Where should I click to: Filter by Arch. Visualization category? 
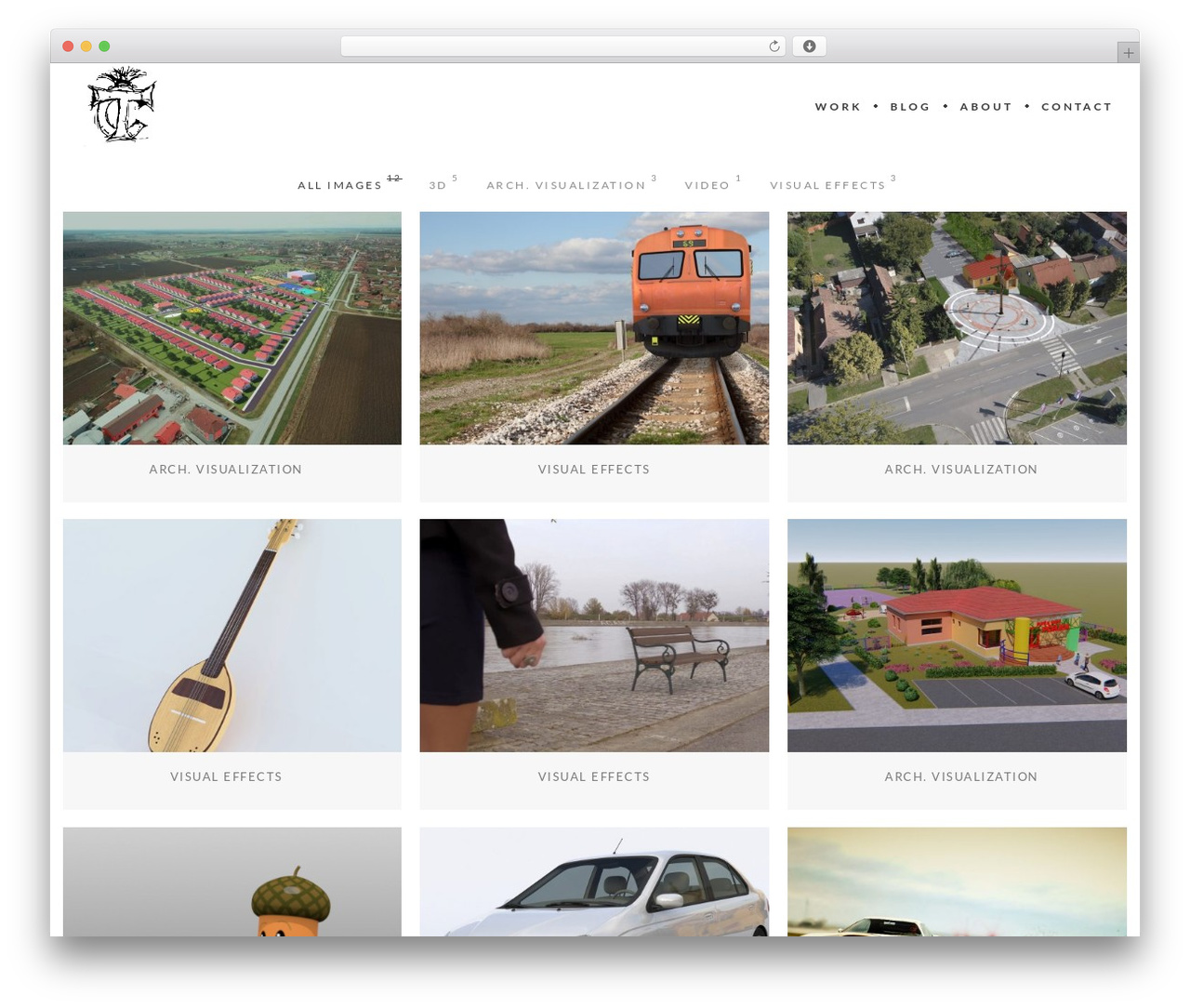coord(566,185)
